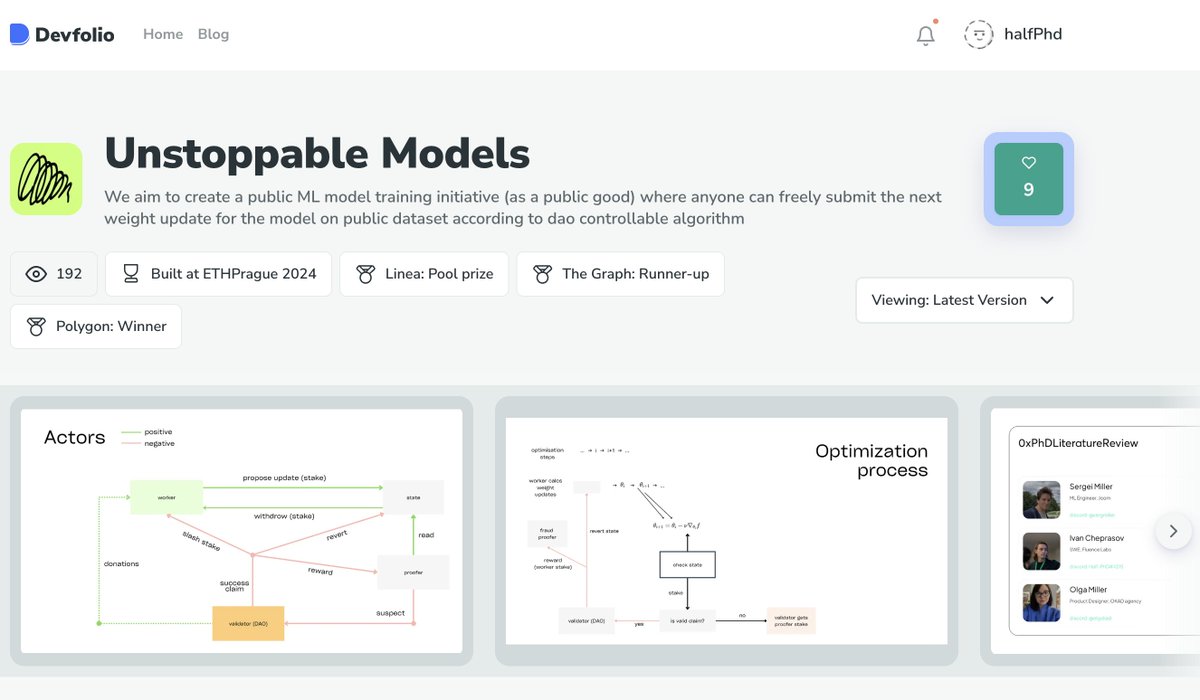Viewport: 1200px width, 700px height.
Task: Advance the gallery with the right arrow
Action: (x=1173, y=531)
